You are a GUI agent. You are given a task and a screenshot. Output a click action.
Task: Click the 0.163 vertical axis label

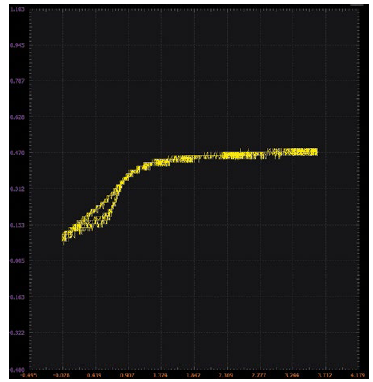click(16, 297)
